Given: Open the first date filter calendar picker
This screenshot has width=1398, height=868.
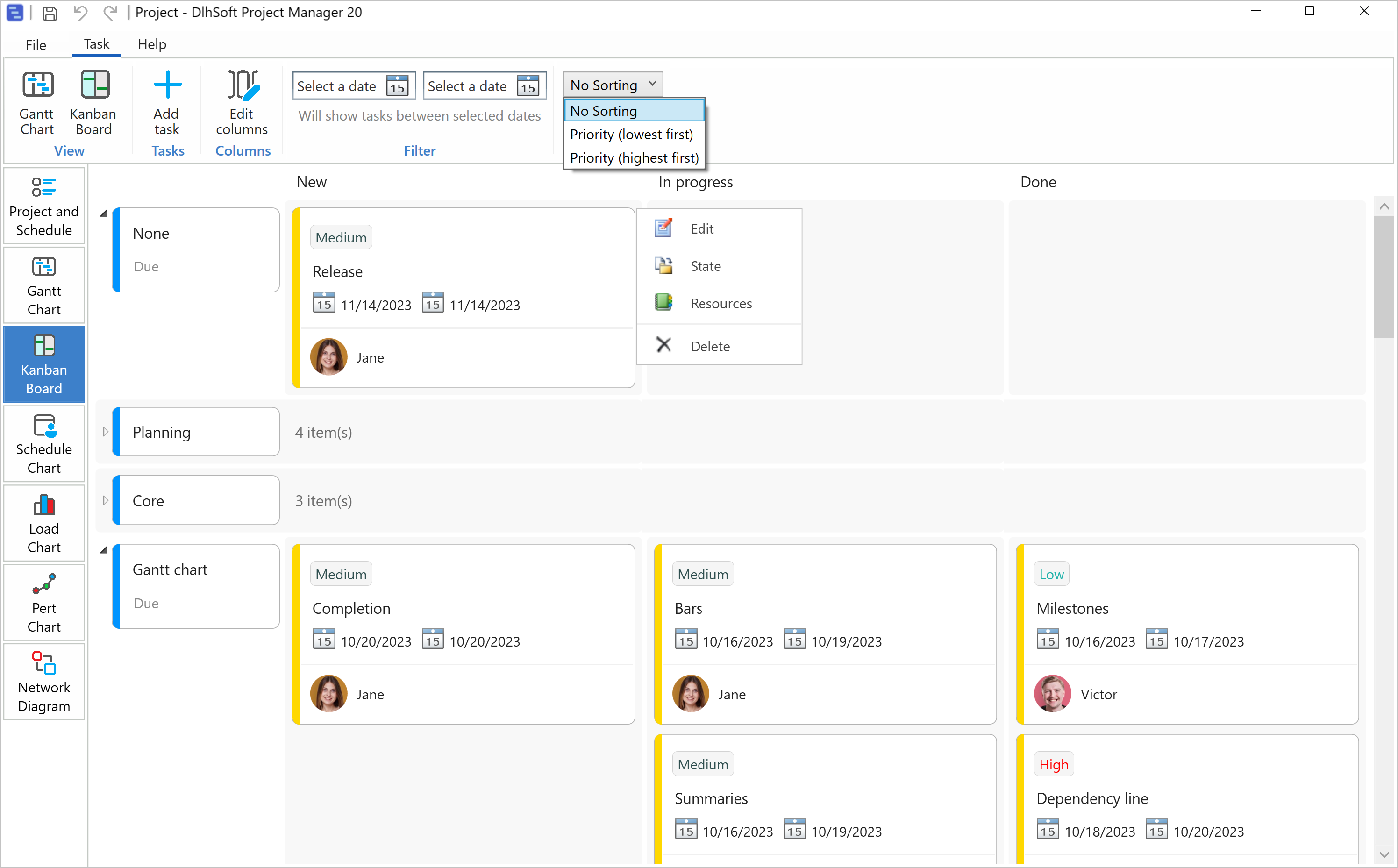Looking at the screenshot, I should (x=397, y=85).
